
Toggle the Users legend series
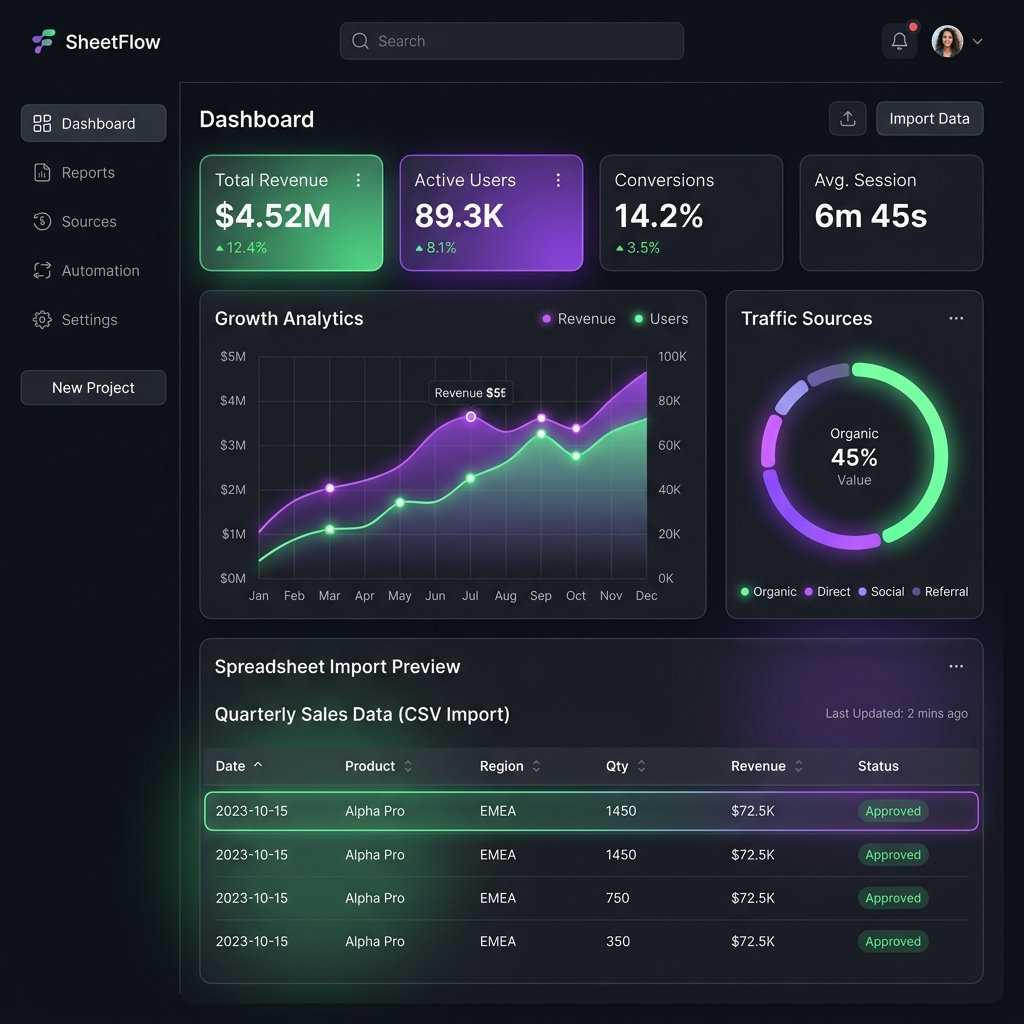point(661,319)
